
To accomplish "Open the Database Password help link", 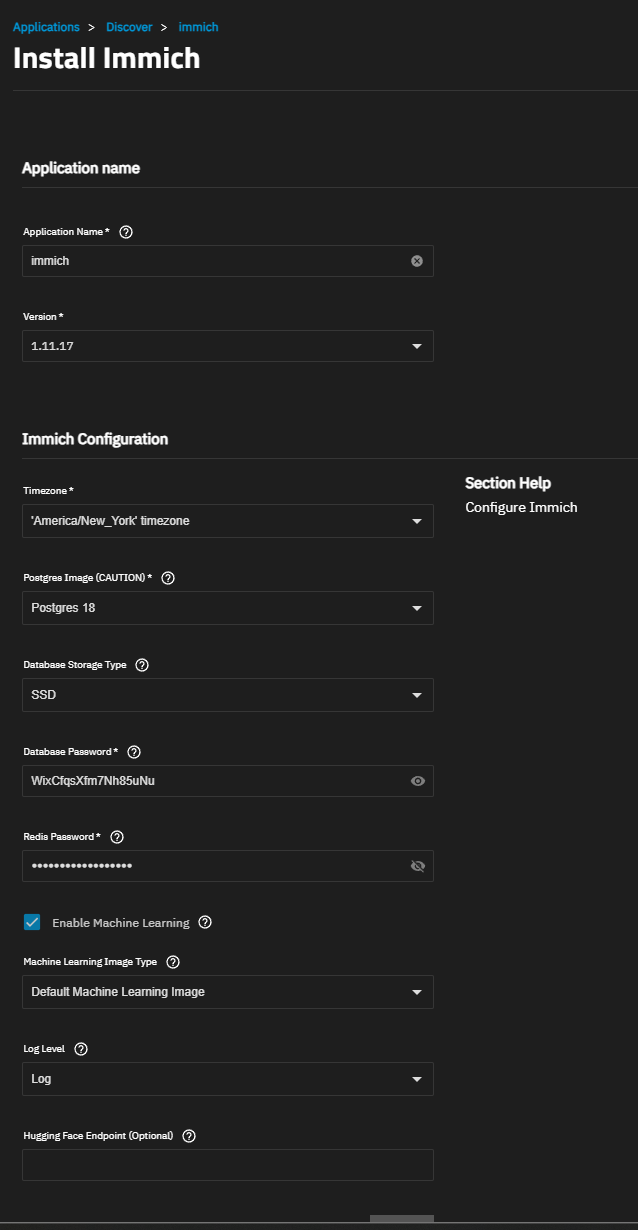I will pyautogui.click(x=133, y=751).
